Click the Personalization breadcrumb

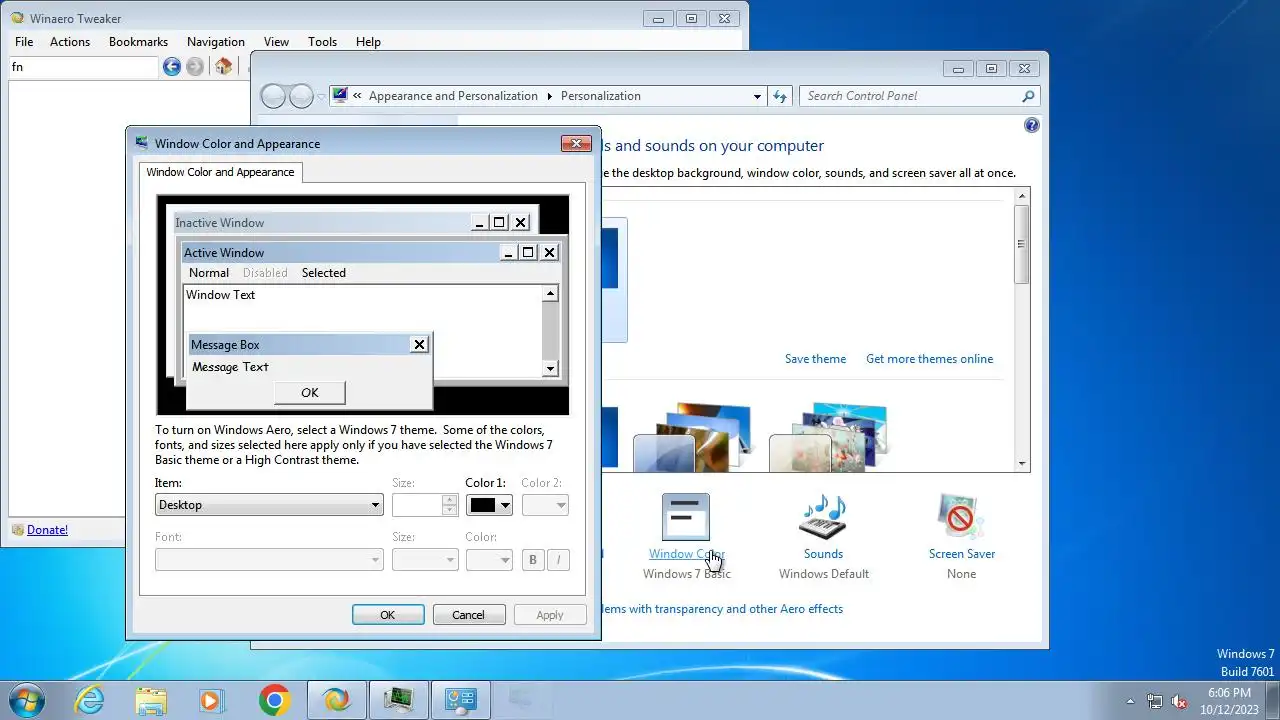(x=601, y=96)
